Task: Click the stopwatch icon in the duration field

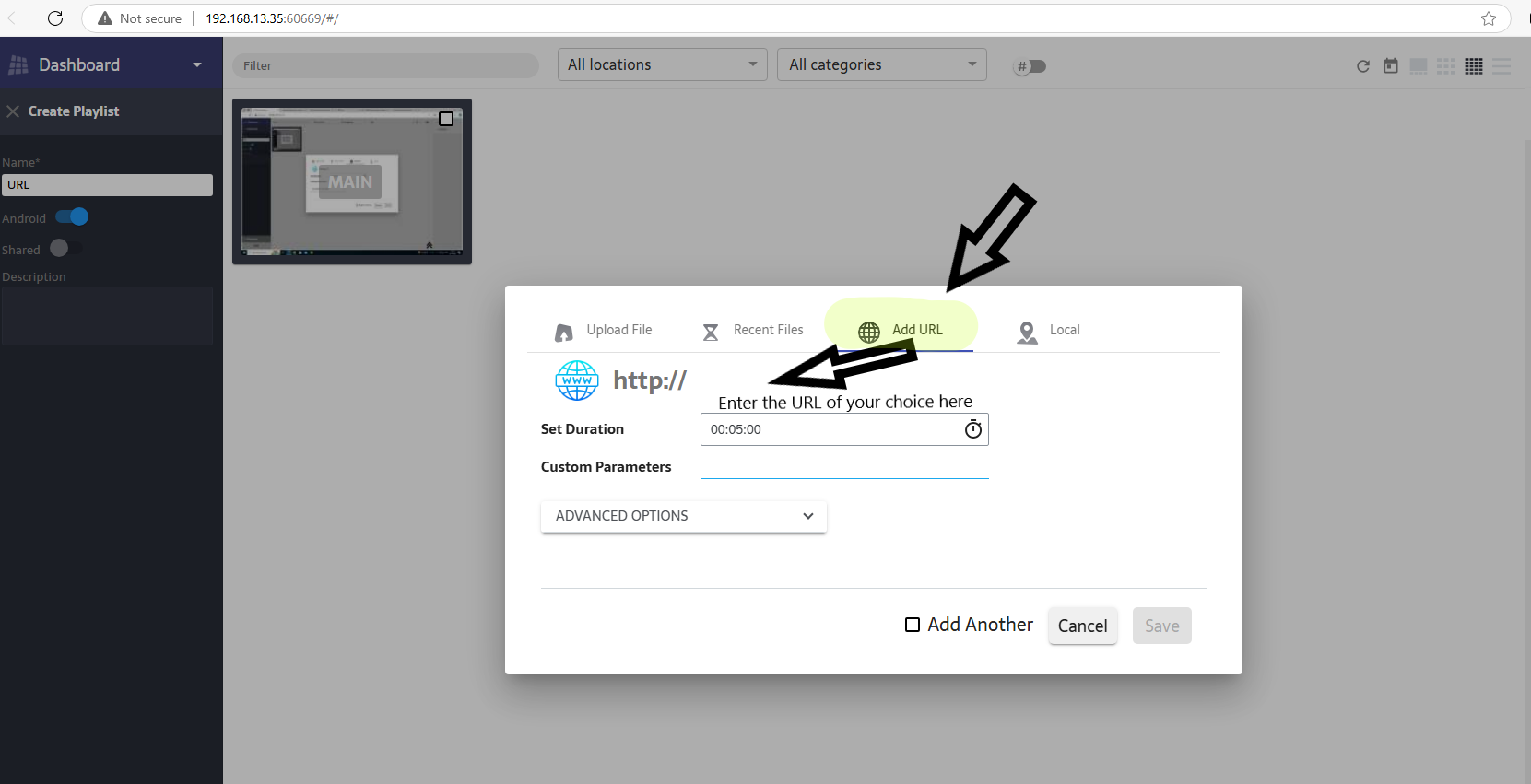Action: pos(972,429)
